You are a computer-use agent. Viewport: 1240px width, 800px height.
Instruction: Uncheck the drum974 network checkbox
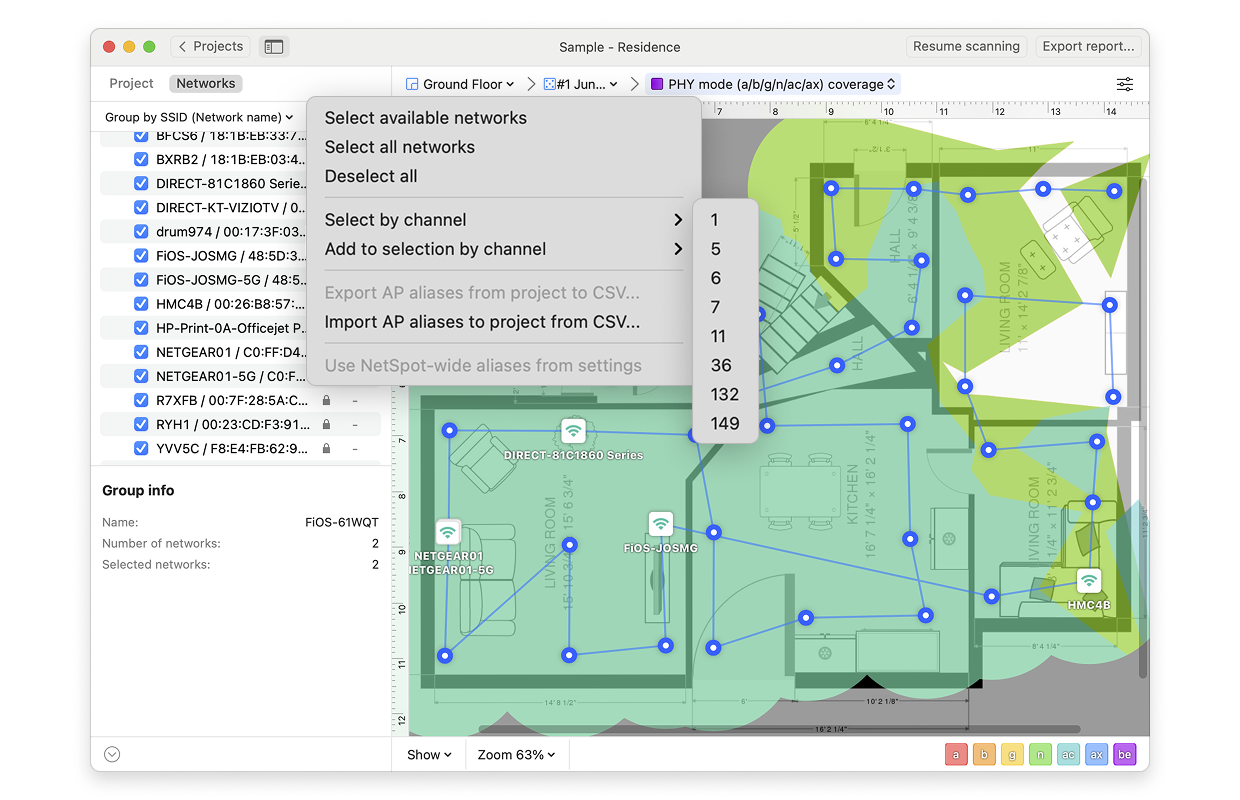(141, 231)
